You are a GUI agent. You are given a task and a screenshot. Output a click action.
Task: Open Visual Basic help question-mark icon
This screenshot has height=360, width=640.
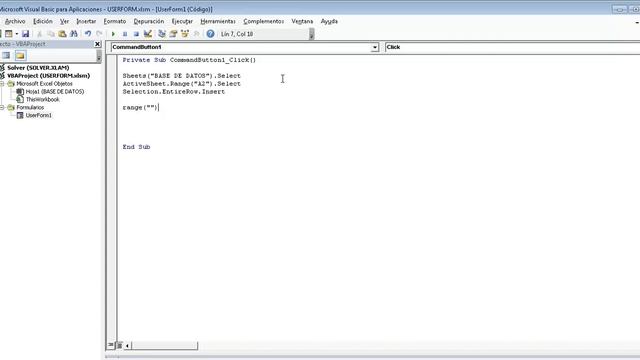click(x=210, y=34)
